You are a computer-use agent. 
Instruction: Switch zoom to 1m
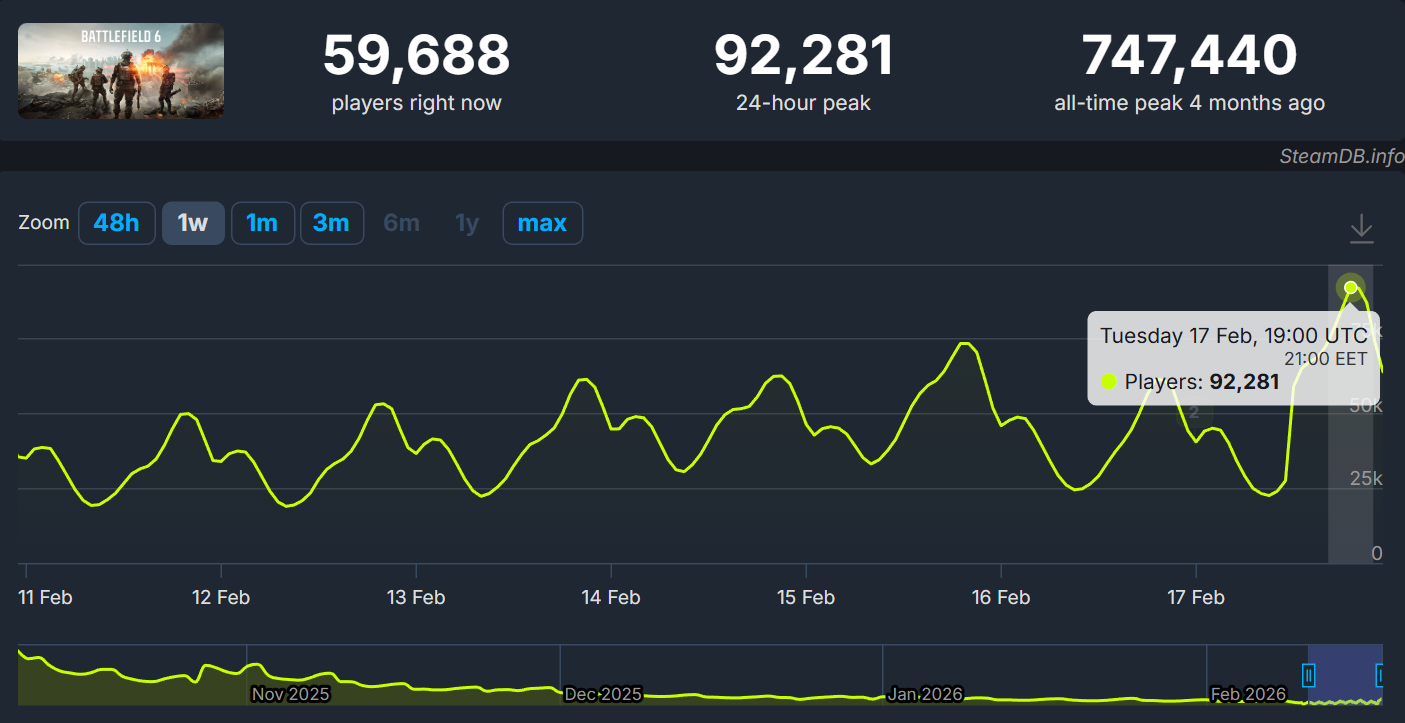[x=262, y=223]
